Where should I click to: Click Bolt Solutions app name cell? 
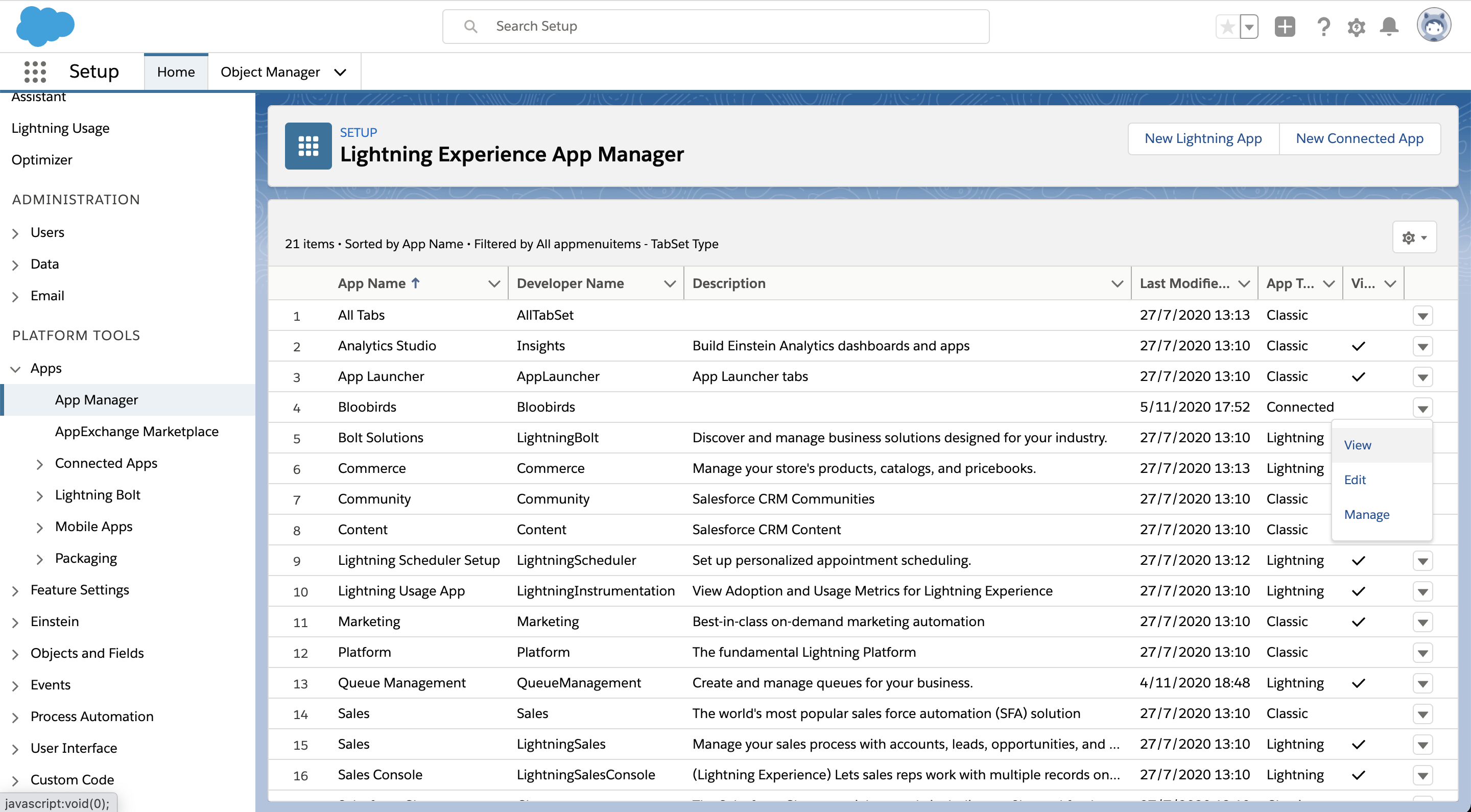(x=381, y=437)
